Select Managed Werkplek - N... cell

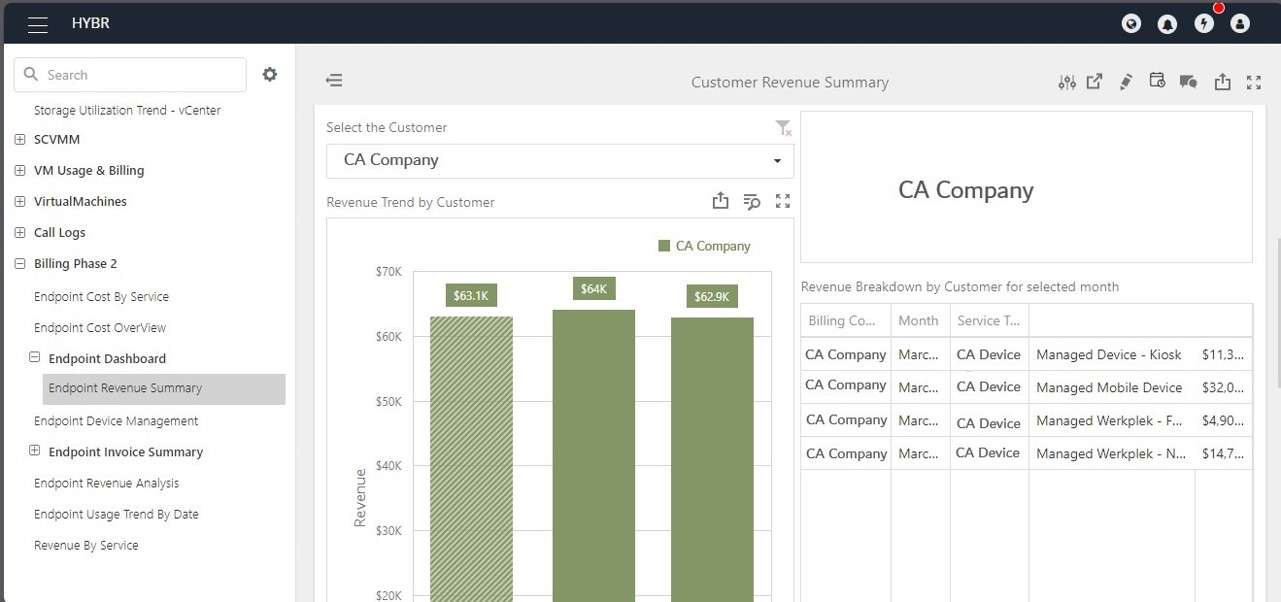click(x=1111, y=454)
